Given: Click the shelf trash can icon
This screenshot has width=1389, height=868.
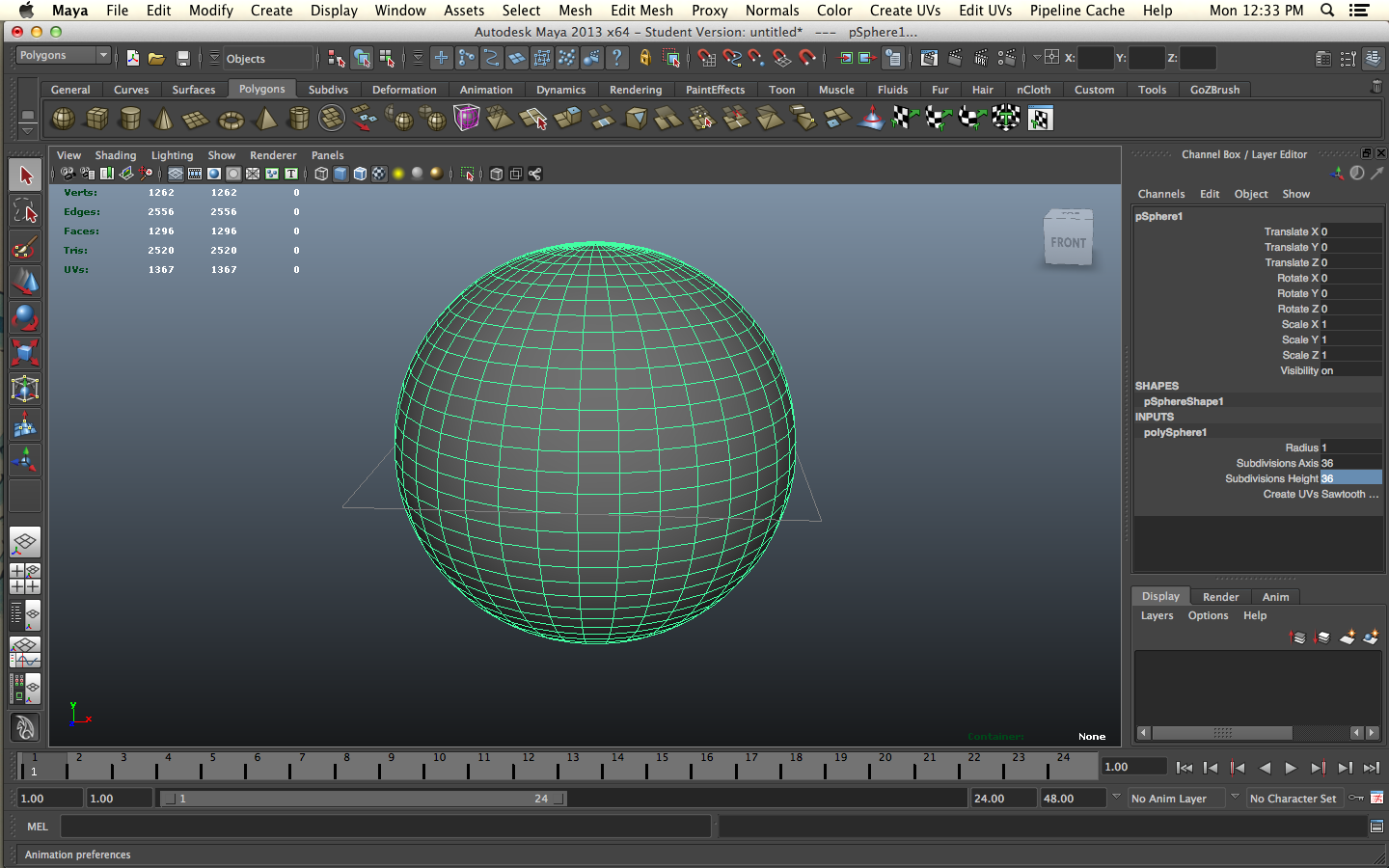Looking at the screenshot, I should point(1376,87).
